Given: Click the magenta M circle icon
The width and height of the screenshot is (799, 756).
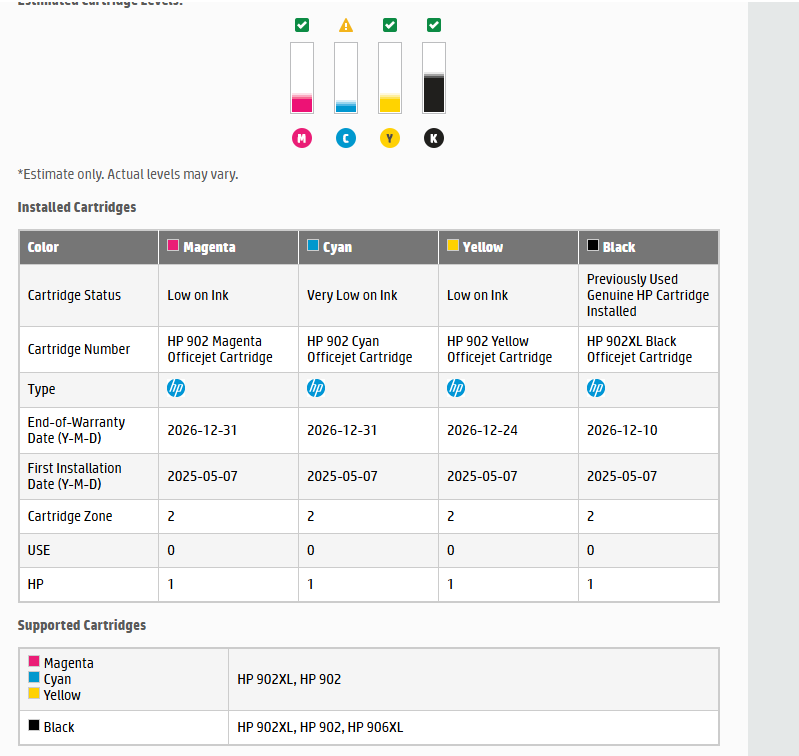Looking at the screenshot, I should tap(302, 138).
